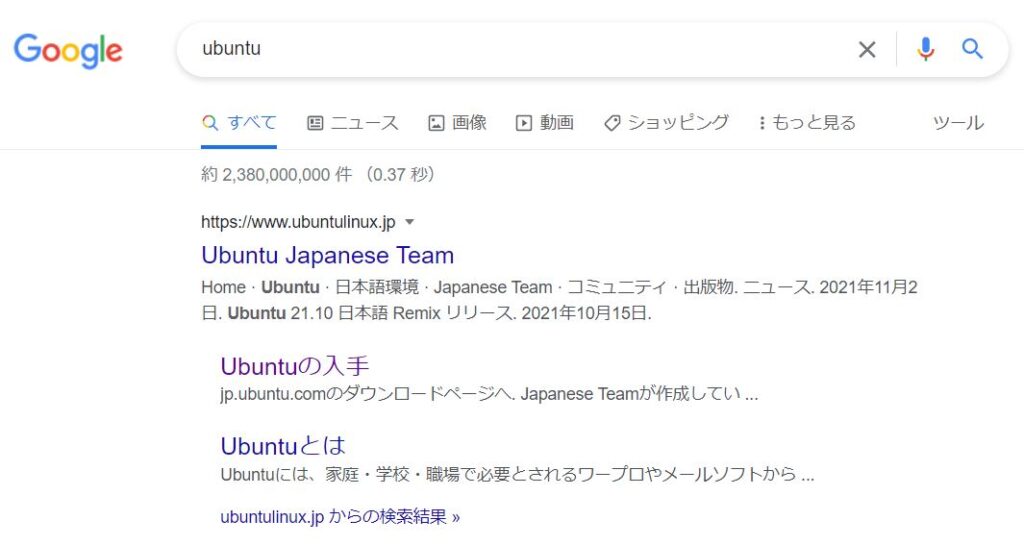1024x545 pixels.
Task: Click the snippet starting Ubuntuには、家庭・学校
Action: [x=517, y=475]
